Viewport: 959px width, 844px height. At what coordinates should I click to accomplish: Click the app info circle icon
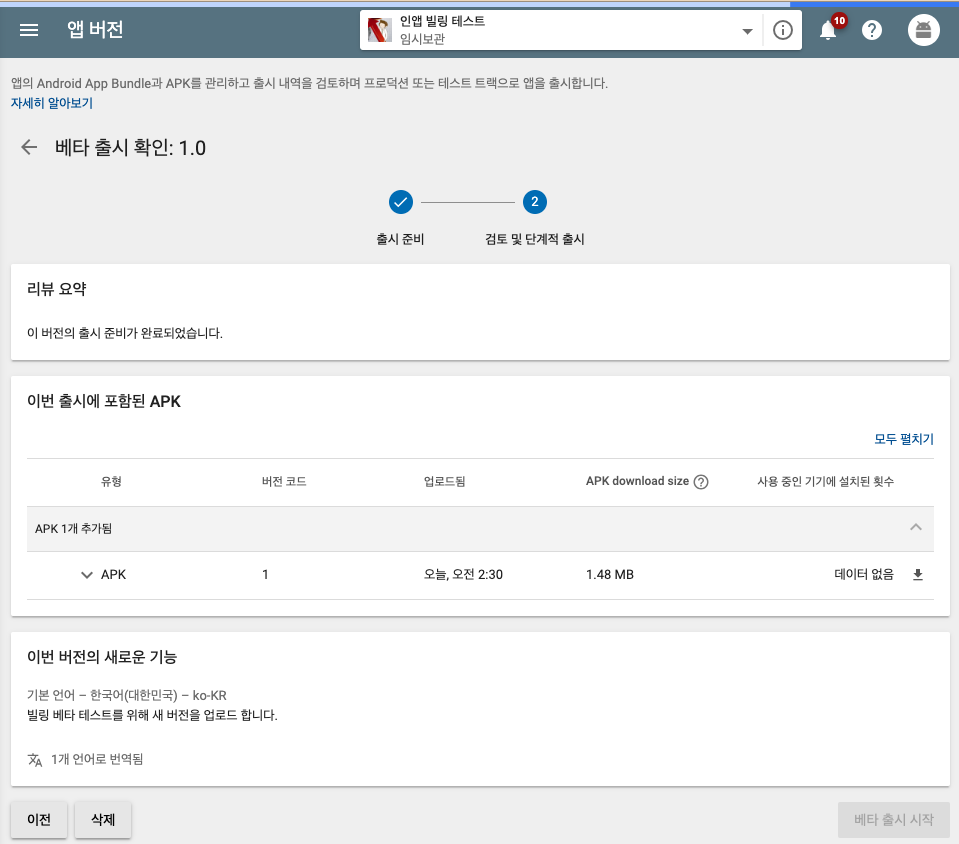coord(783,30)
